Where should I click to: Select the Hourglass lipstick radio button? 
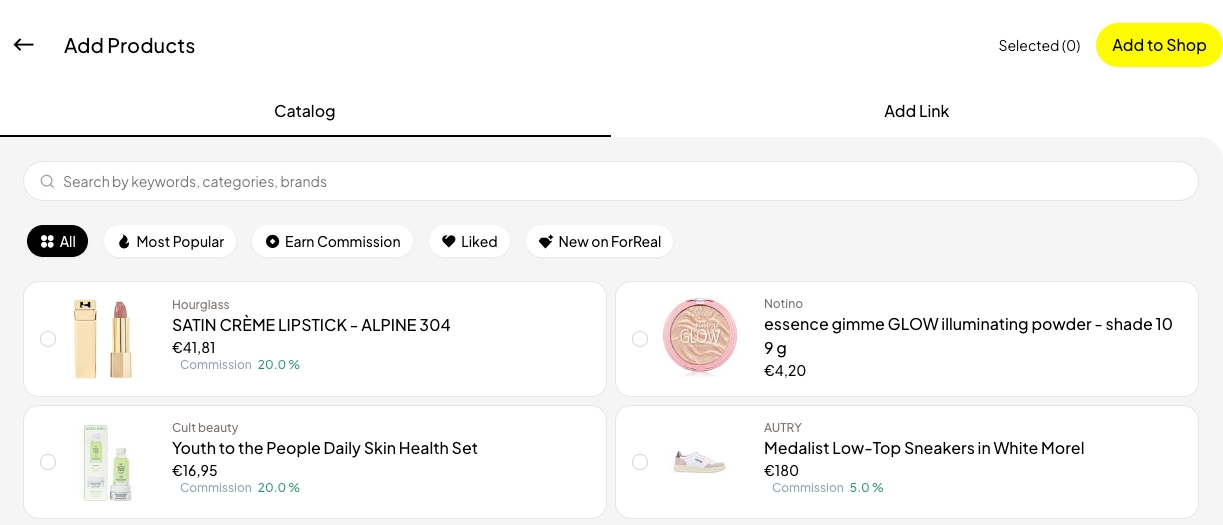(x=48, y=339)
